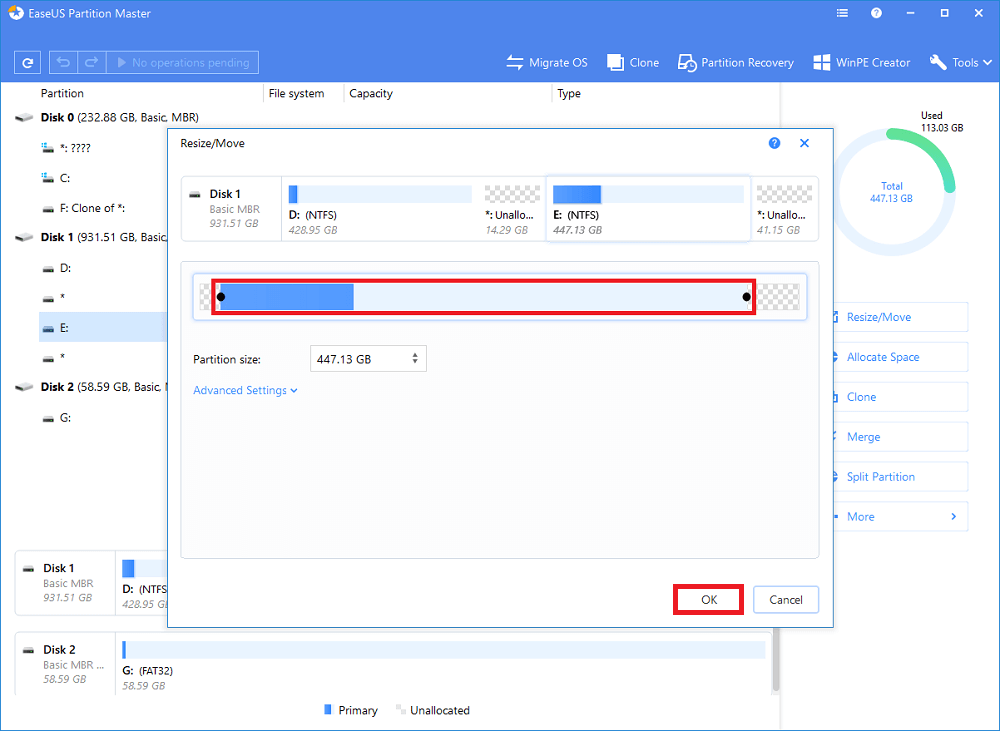Image resolution: width=1000 pixels, height=731 pixels.
Task: Click the undo arrow icon
Action: 63,63
